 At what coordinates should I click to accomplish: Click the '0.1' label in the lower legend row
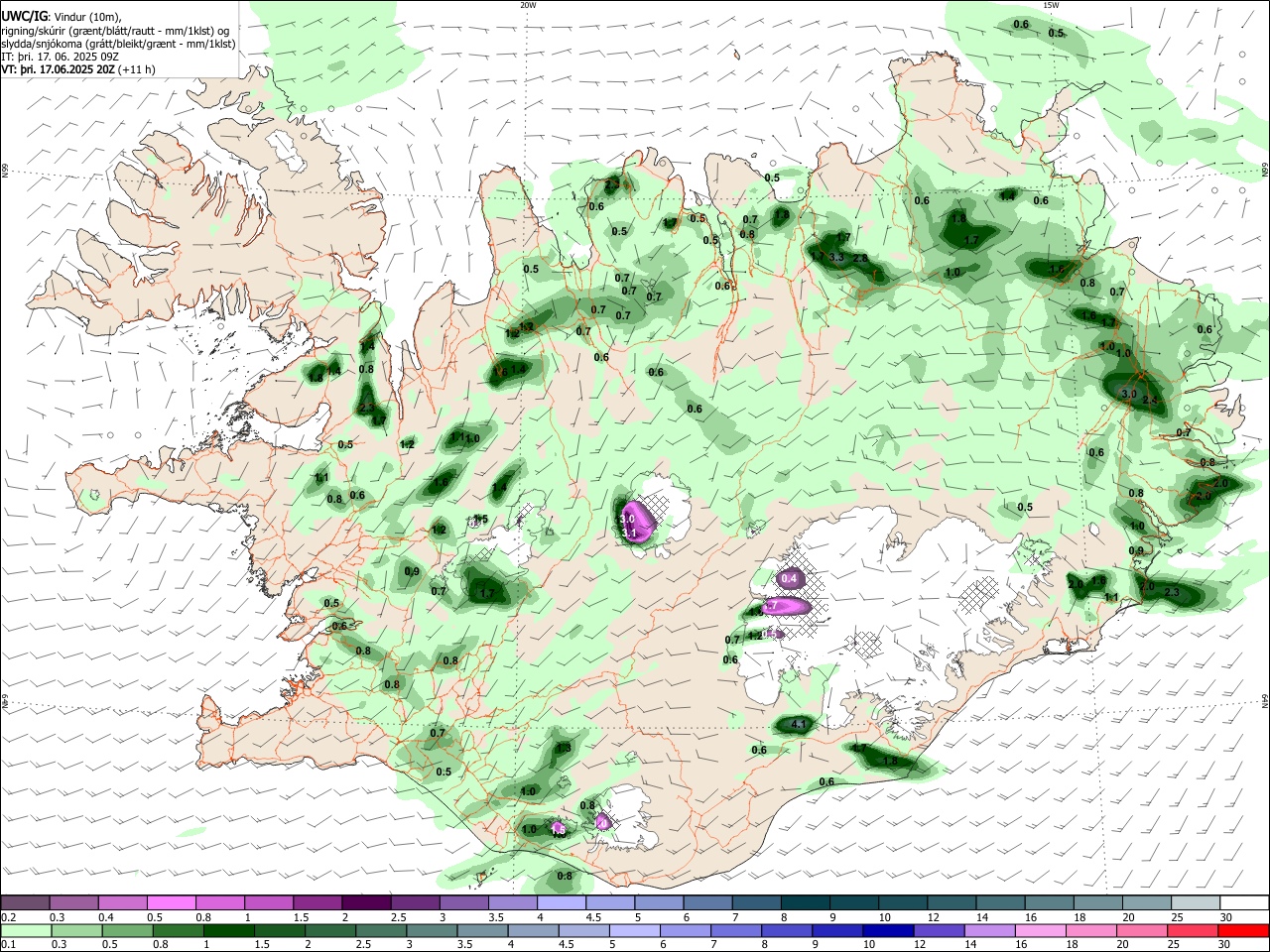[8, 944]
